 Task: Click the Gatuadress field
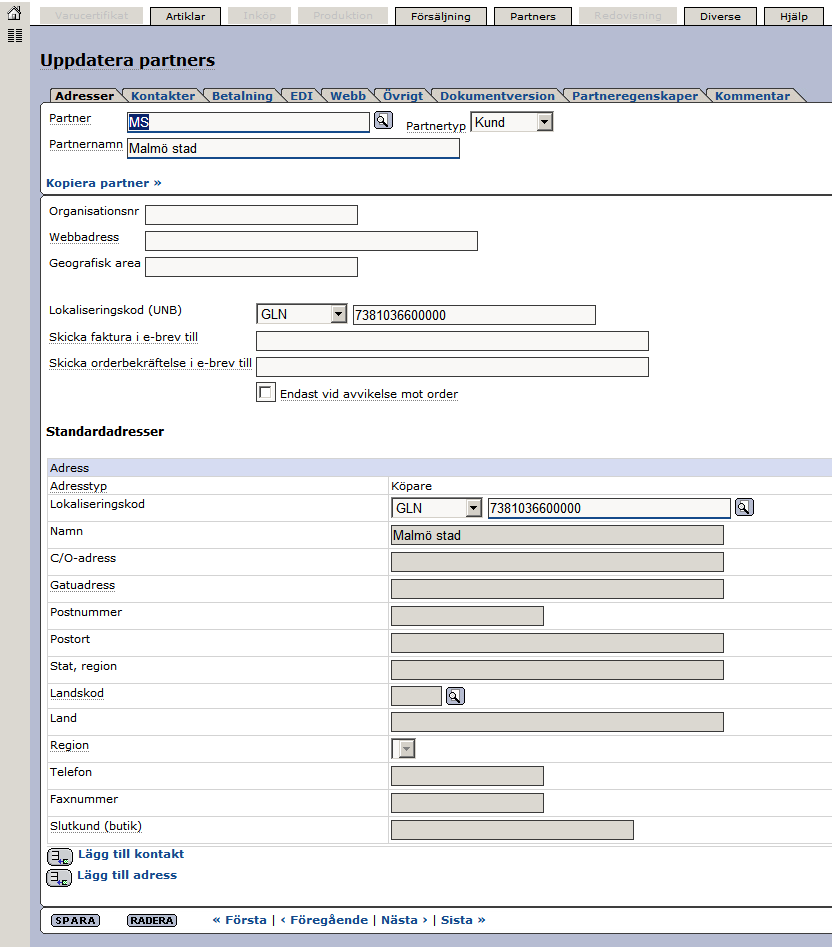coord(557,589)
